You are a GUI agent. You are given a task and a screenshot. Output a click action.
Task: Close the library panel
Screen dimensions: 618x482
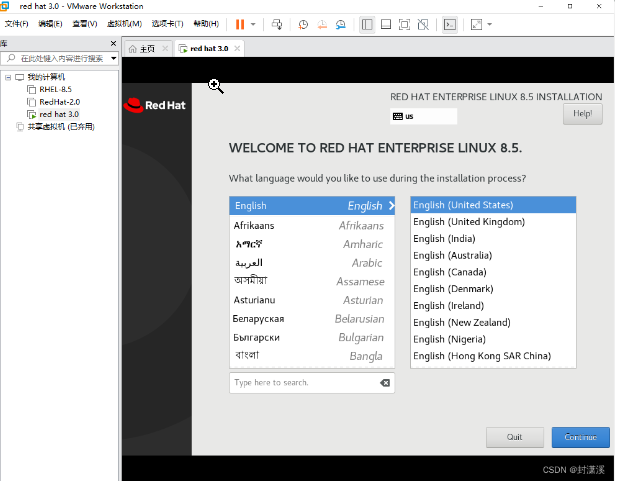113,43
